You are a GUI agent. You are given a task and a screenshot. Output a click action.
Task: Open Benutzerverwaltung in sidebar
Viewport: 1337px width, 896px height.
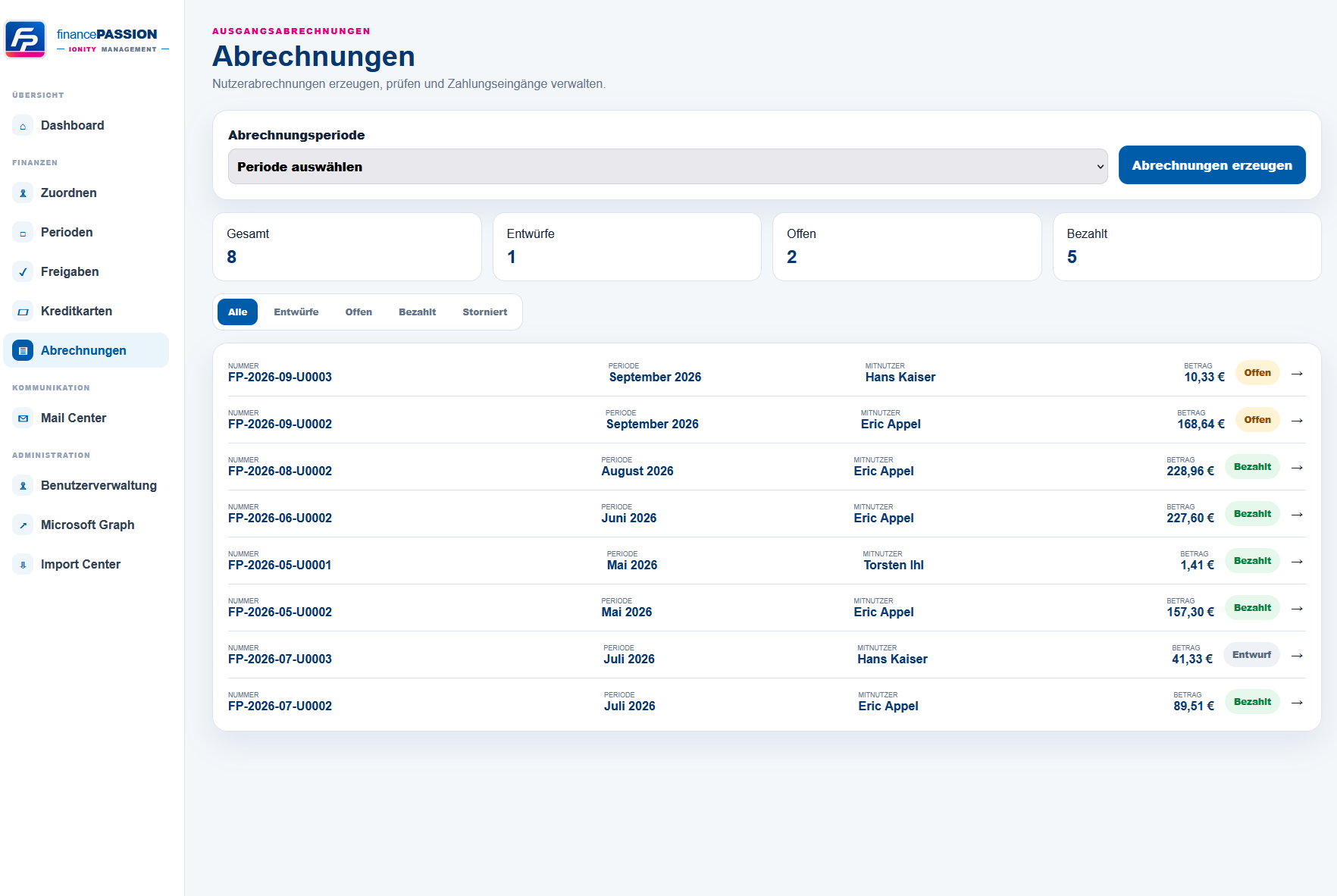86,486
